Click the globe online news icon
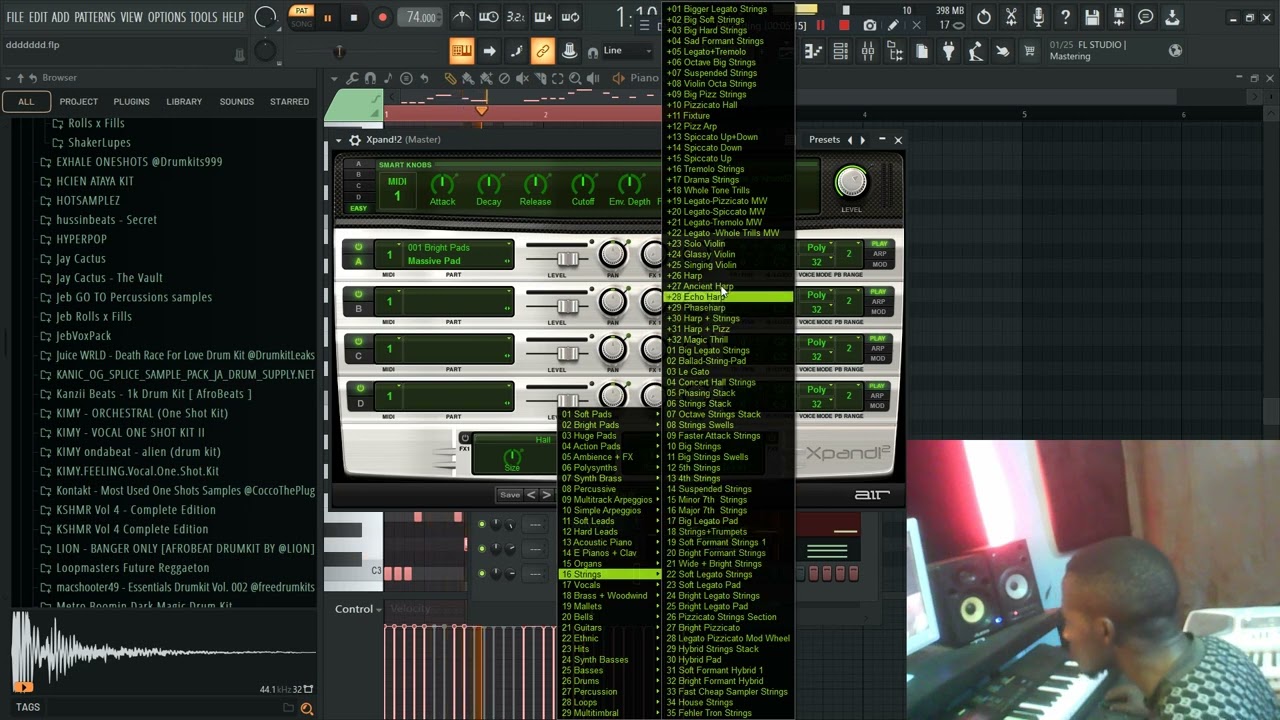 point(1175,50)
